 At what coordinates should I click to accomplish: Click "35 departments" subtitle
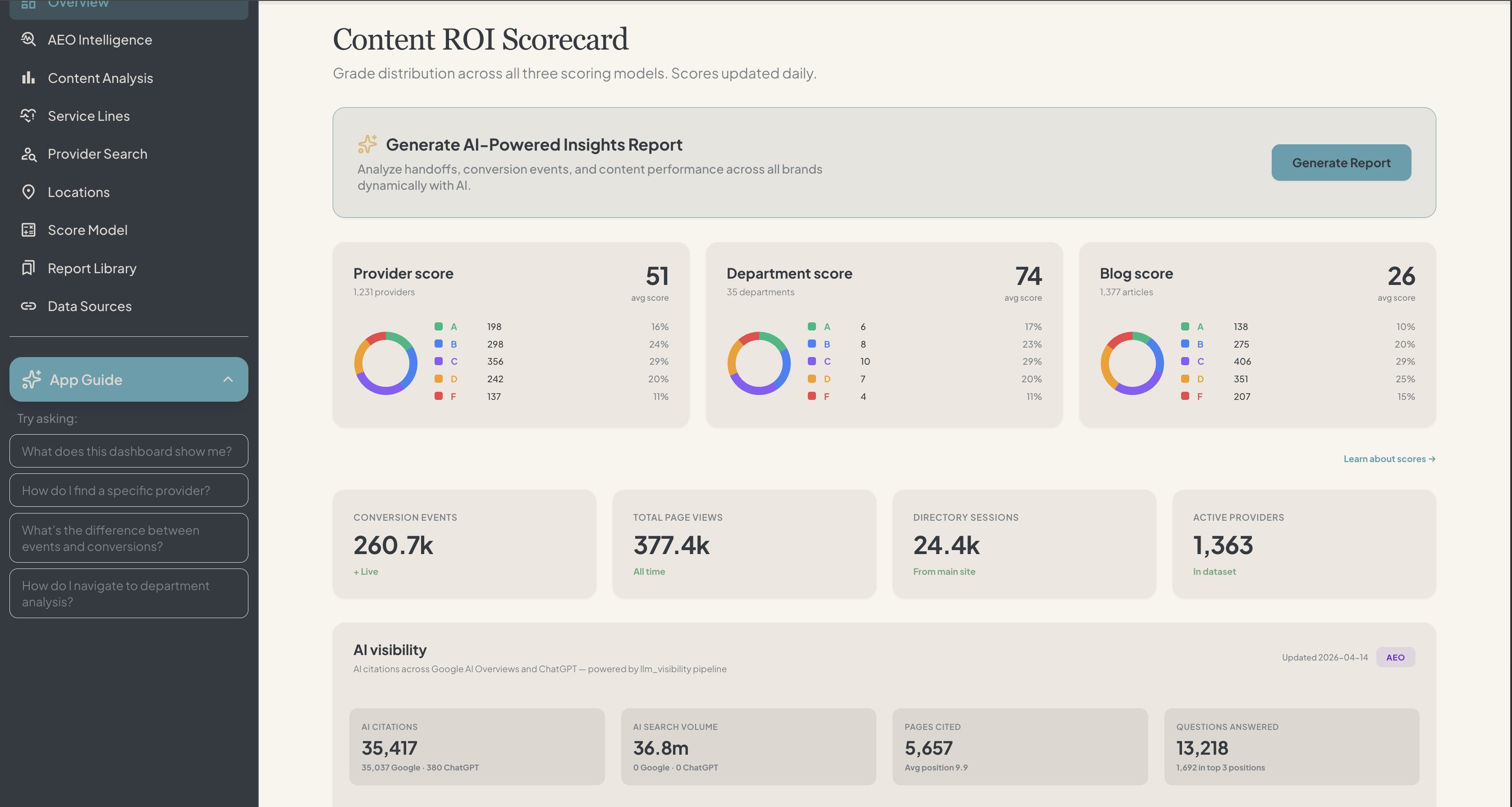760,292
